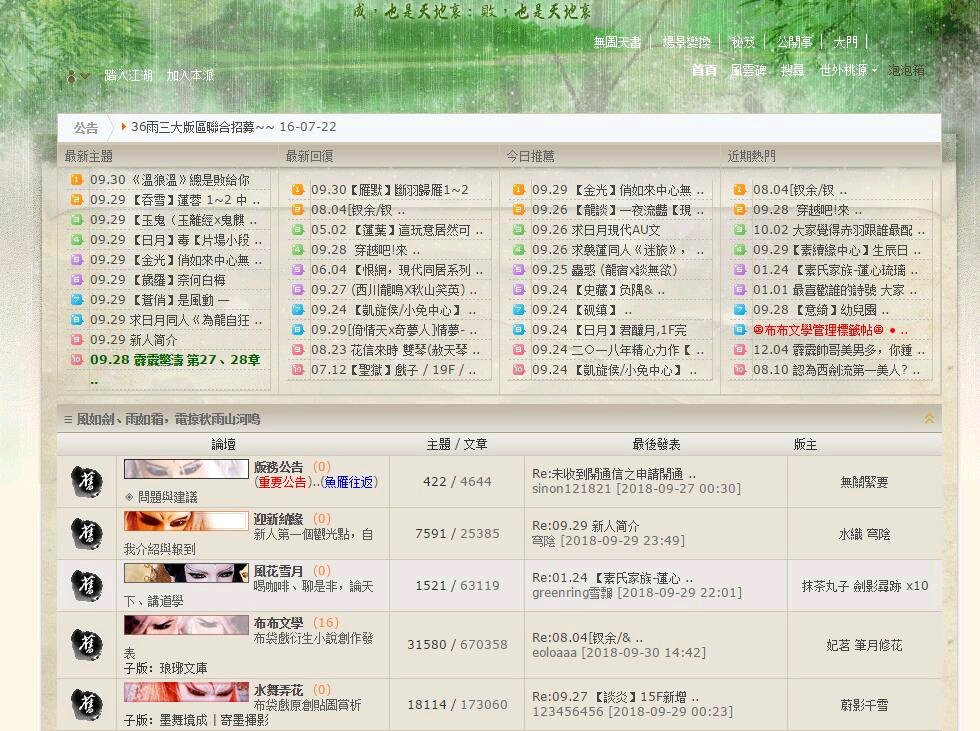Open the 布布文學 forum title
This screenshot has width=980, height=731.
point(278,623)
